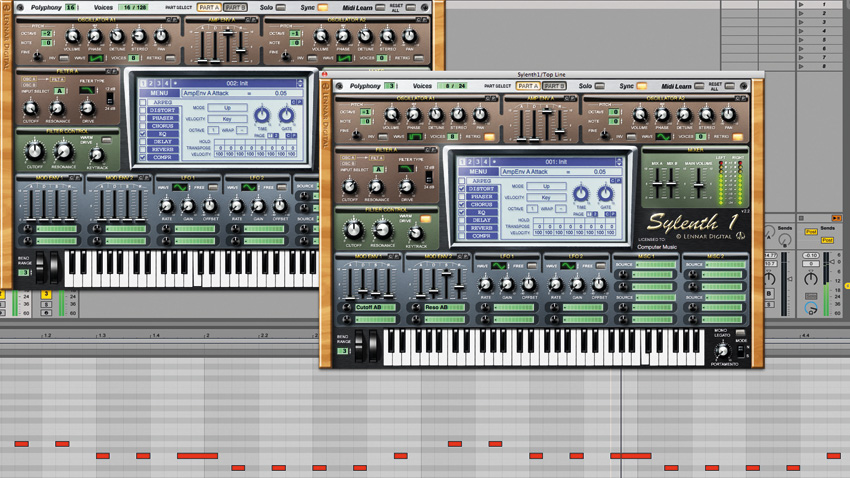The width and height of the screenshot is (850, 478).
Task: Check the PHASER effect in front window
Action: (462, 197)
